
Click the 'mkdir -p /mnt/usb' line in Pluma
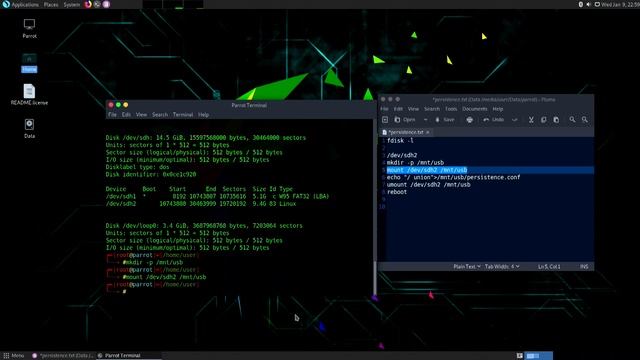tap(415, 162)
